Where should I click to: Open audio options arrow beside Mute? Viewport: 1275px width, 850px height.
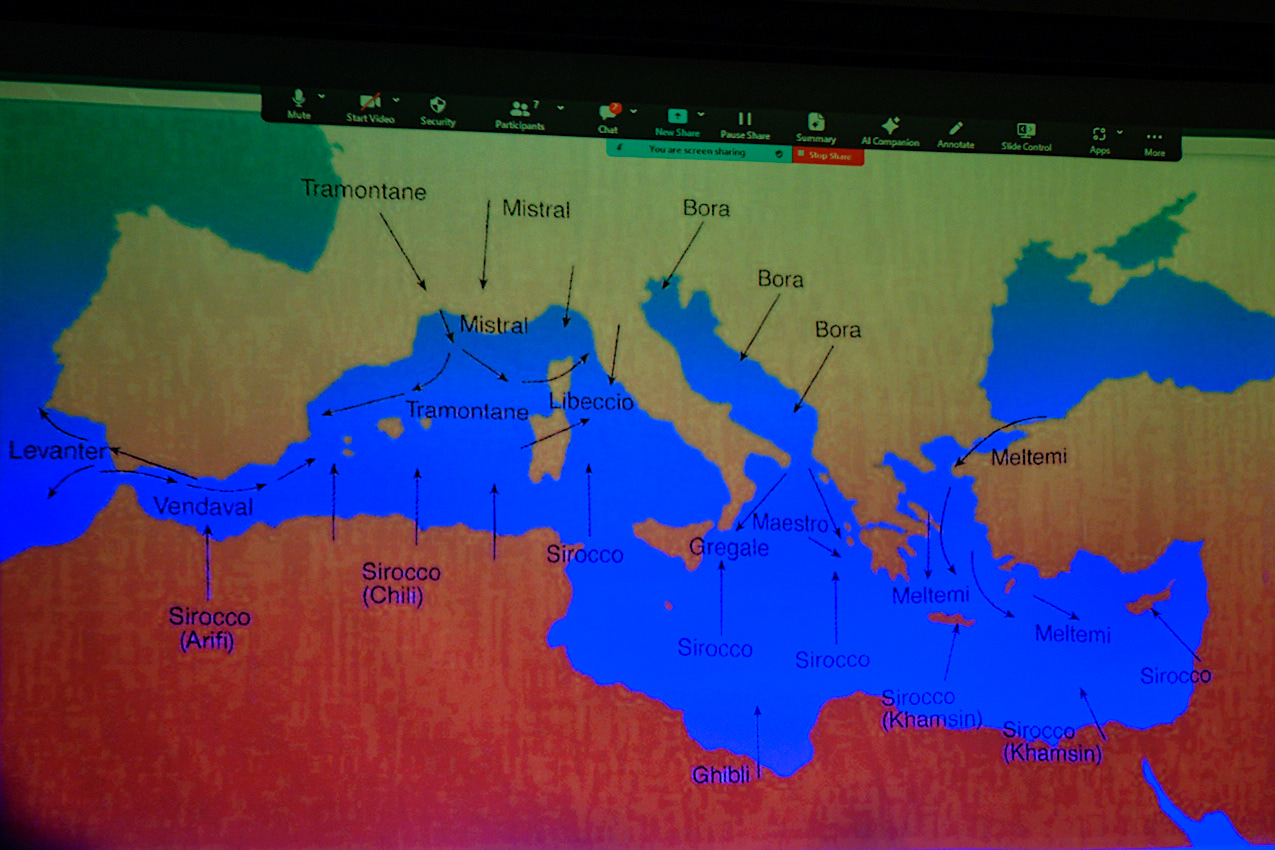(321, 96)
